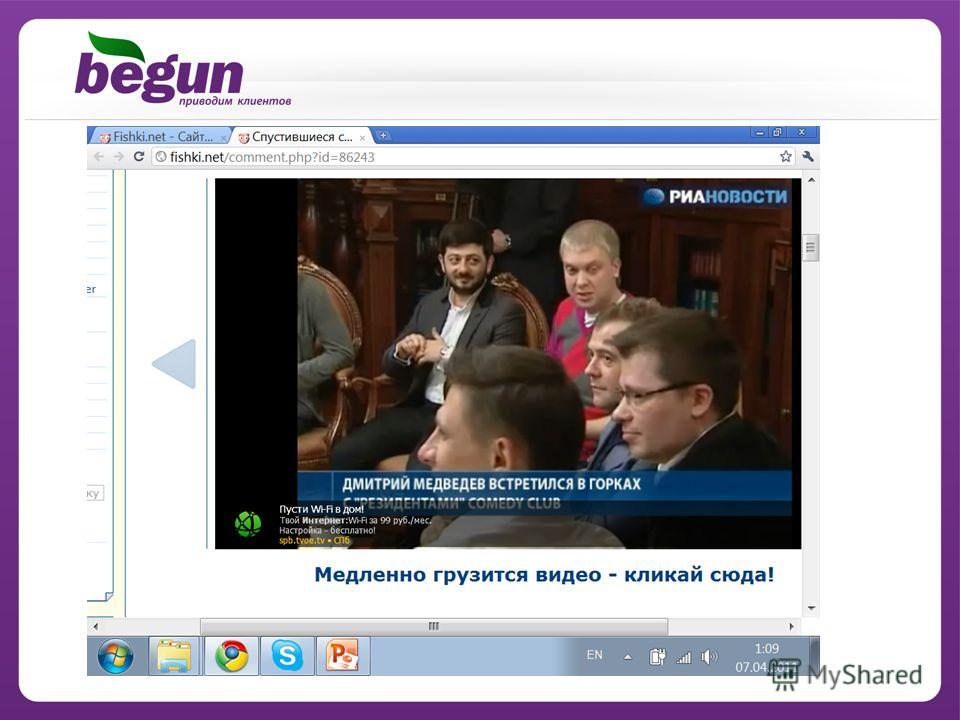Viewport: 960px width, 720px height.
Task: Go forward to next page
Action: pos(119,157)
